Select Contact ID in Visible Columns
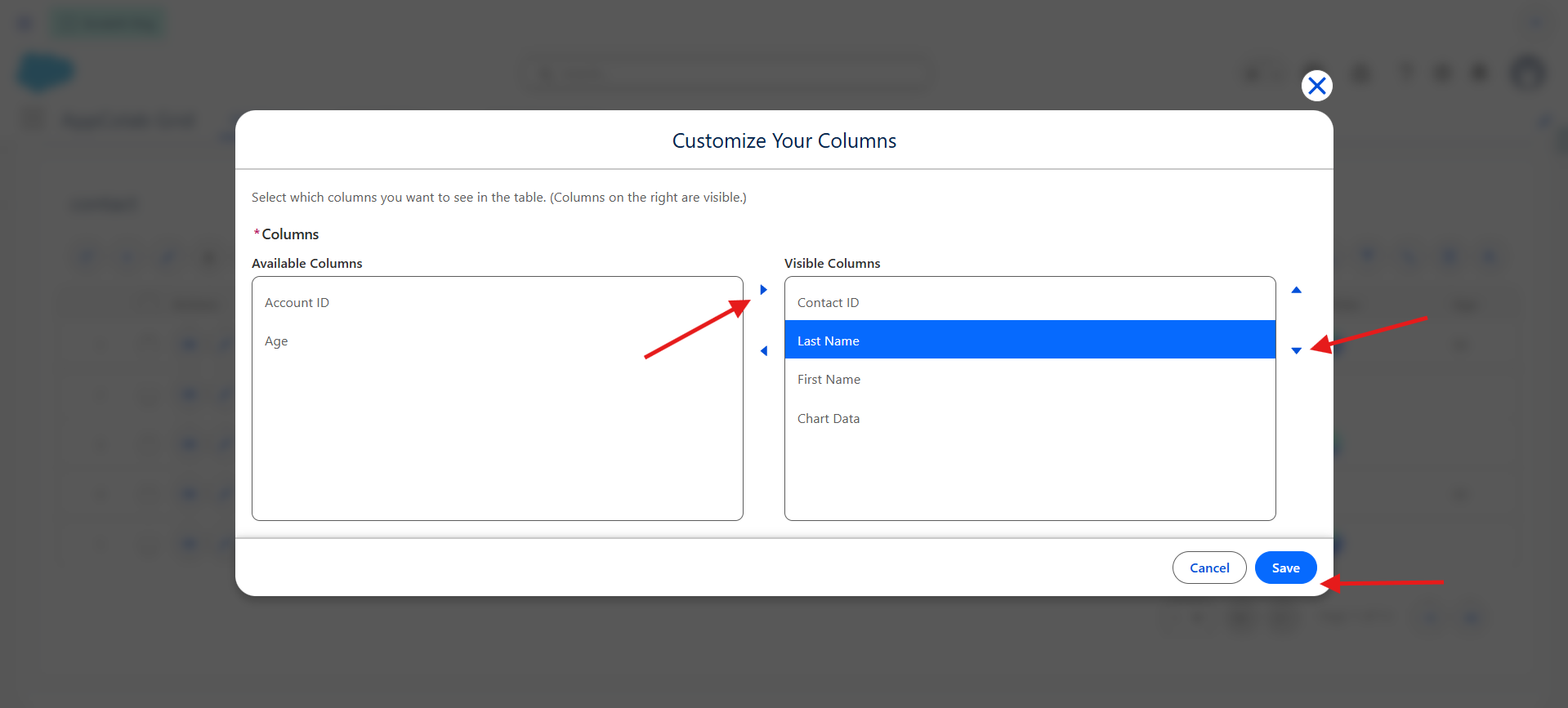Image resolution: width=1568 pixels, height=708 pixels. [x=1030, y=302]
